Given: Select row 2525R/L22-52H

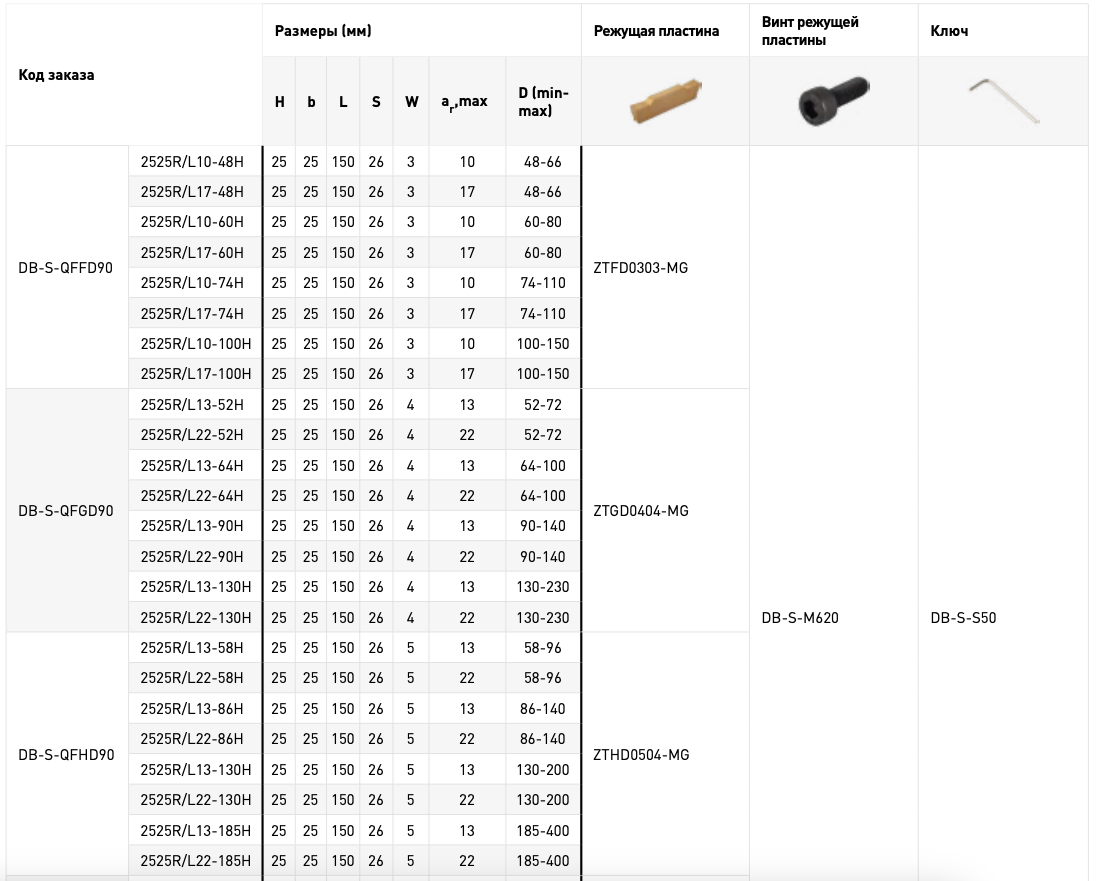Looking at the screenshot, I should tap(355, 435).
